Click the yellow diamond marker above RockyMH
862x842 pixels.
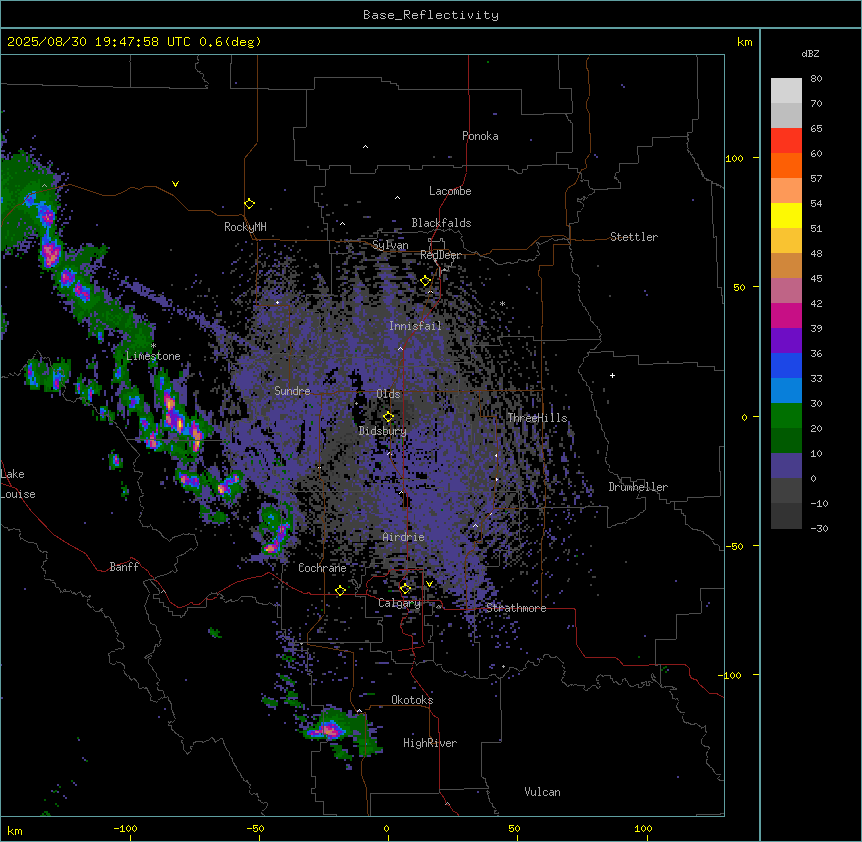click(250, 204)
